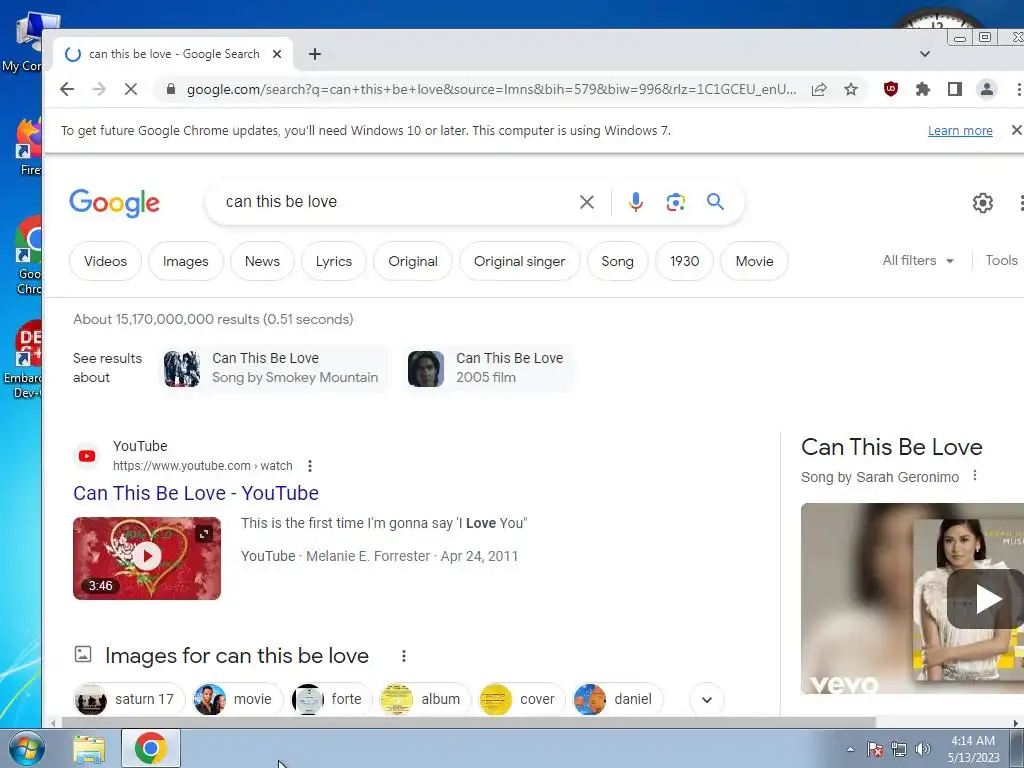Click Chrome taskbar button
This screenshot has width=1024, height=768.
pos(151,748)
